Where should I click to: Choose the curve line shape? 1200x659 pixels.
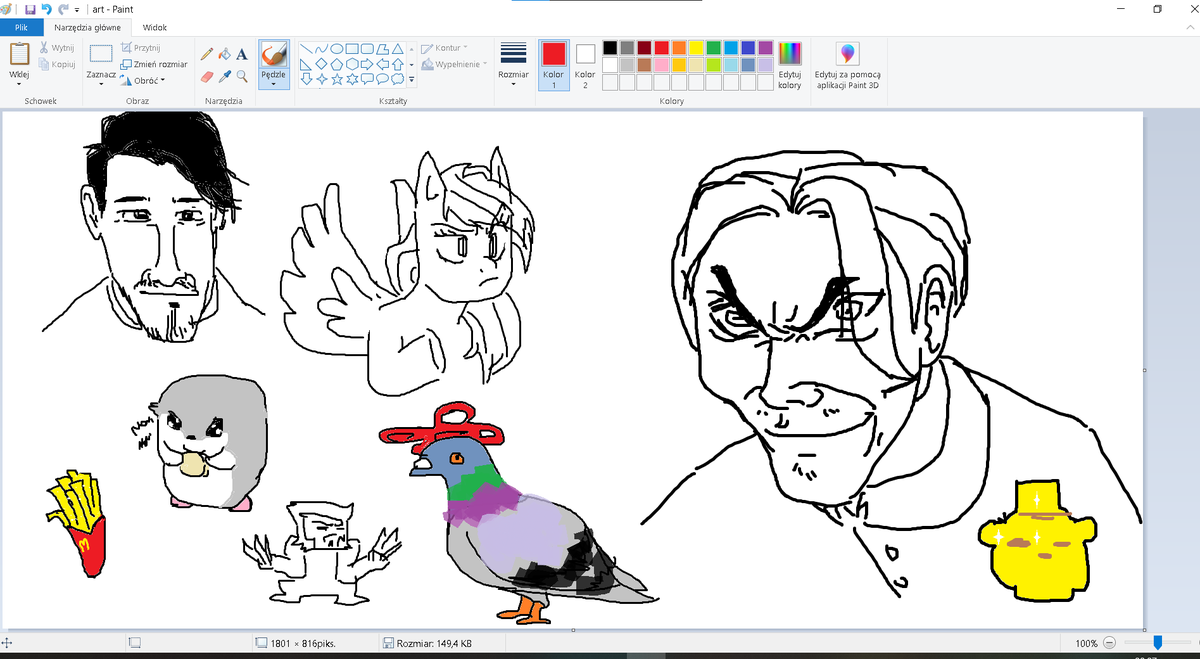click(322, 48)
